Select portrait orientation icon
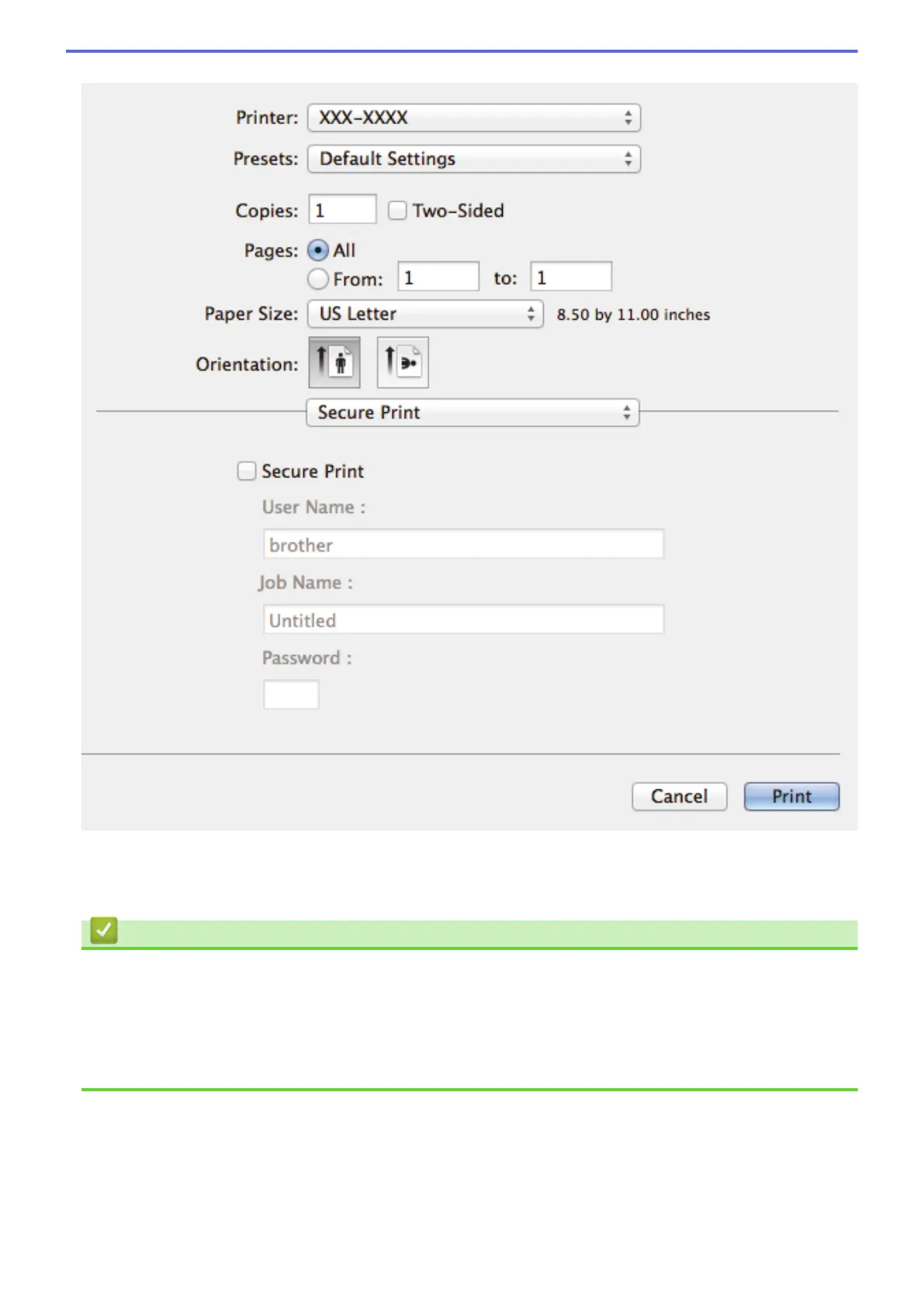924x1307 pixels. [x=334, y=362]
